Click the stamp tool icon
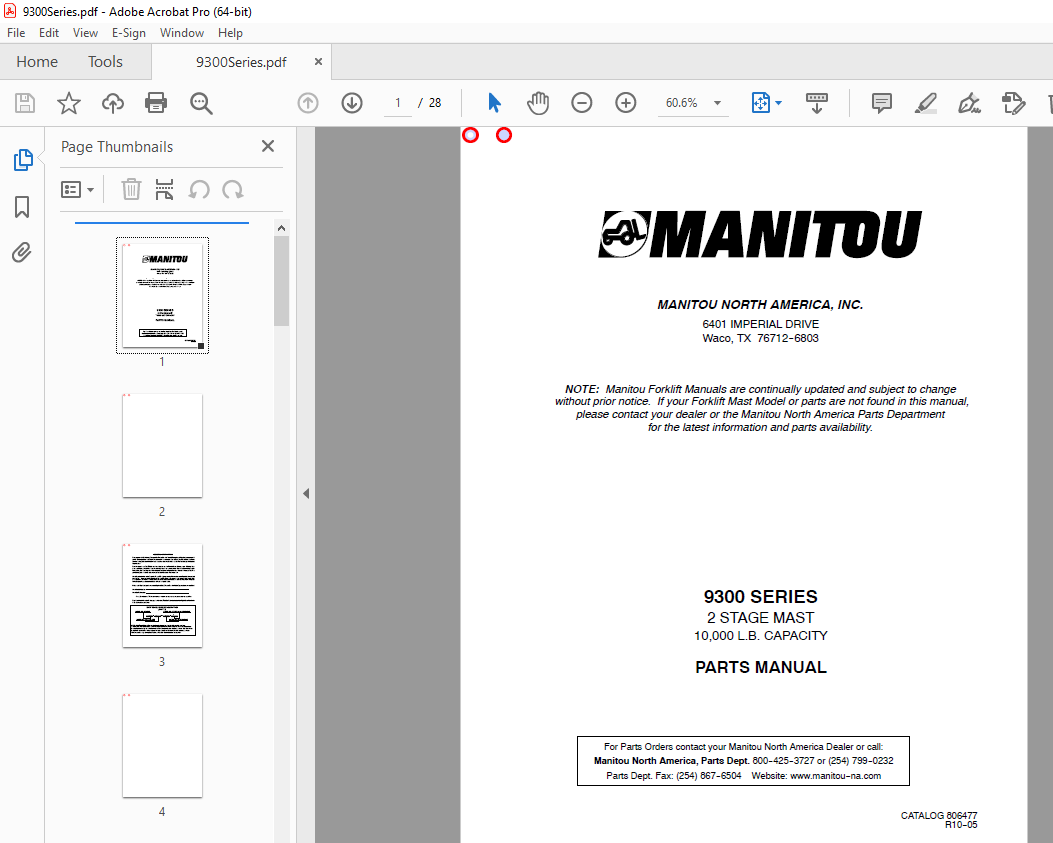This screenshot has width=1053, height=843. tap(1013, 103)
